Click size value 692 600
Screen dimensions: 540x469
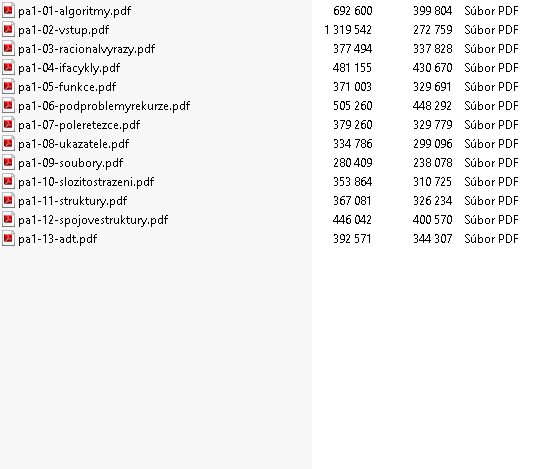point(353,11)
